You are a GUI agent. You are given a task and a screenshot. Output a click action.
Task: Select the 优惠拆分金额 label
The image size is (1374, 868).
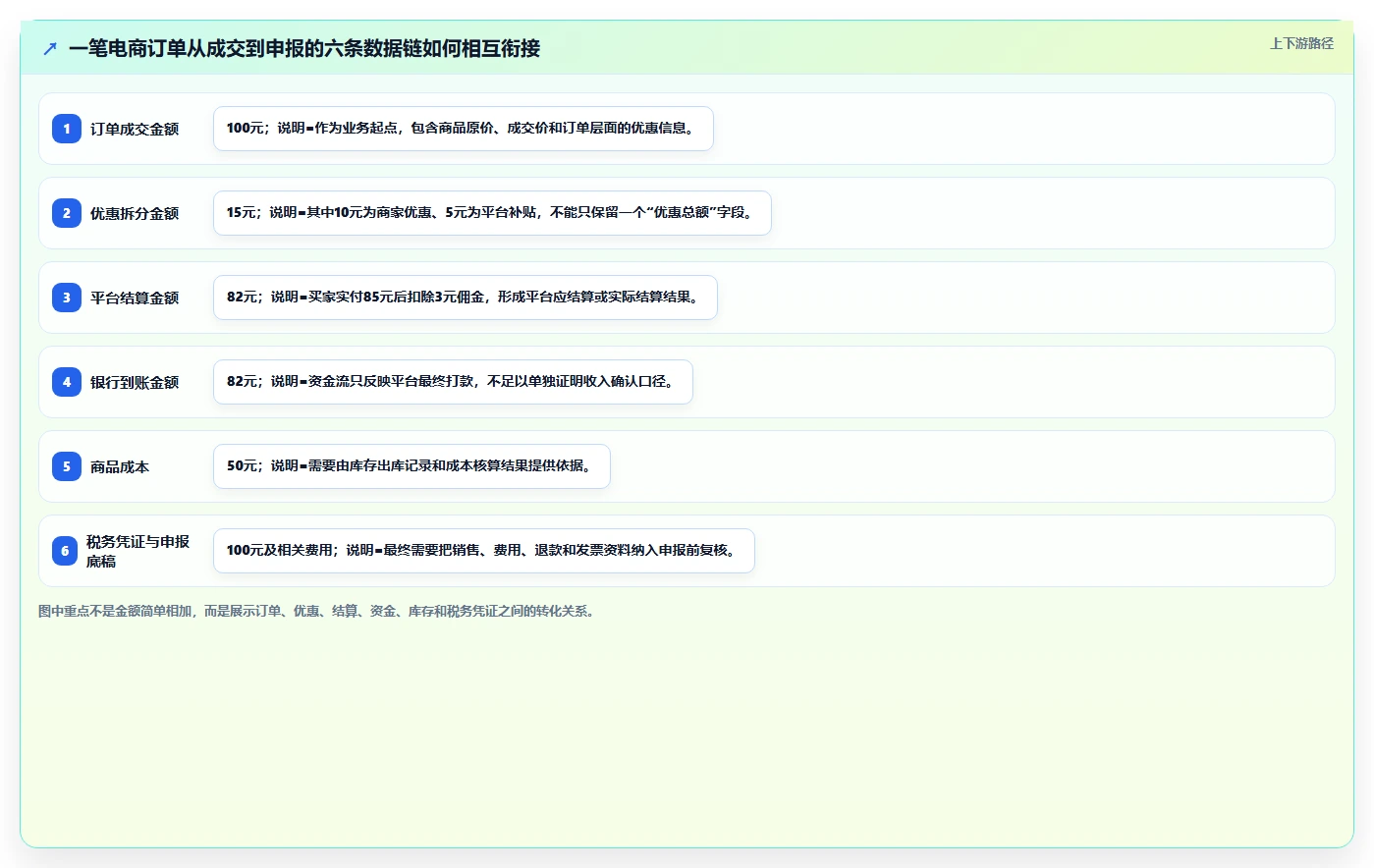point(135,213)
